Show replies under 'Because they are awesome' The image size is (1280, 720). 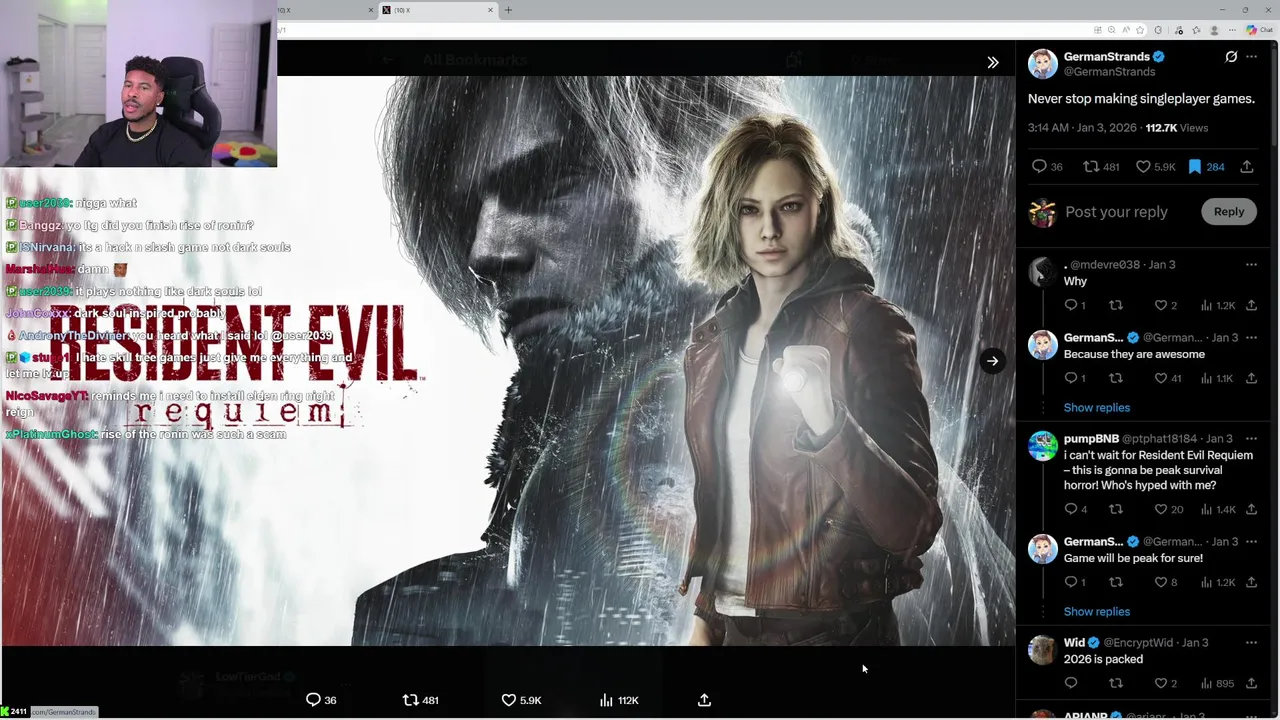click(1097, 408)
